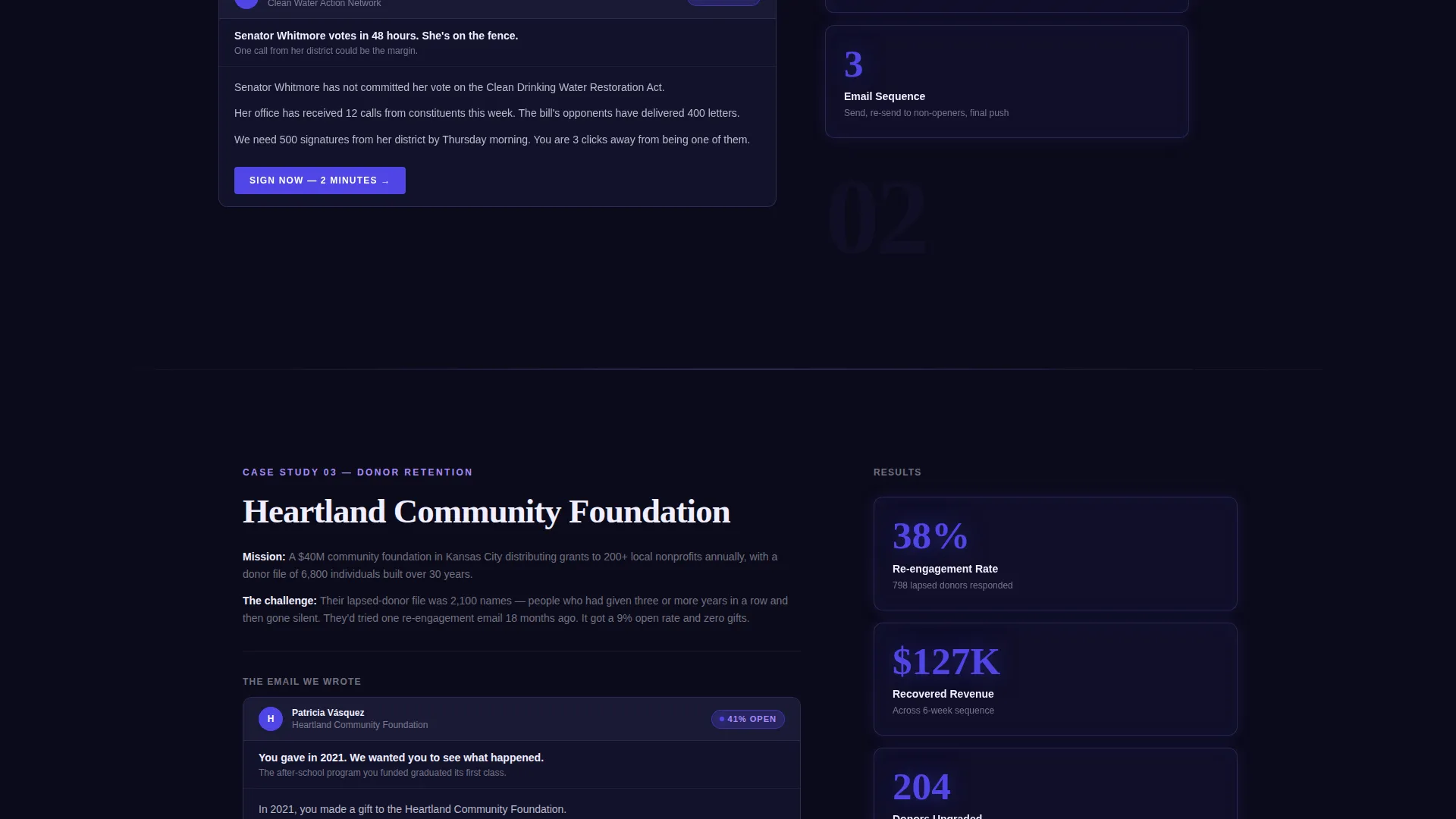Click THE EMAIL WE WROTE label
Image resolution: width=1456 pixels, height=819 pixels.
tap(302, 682)
